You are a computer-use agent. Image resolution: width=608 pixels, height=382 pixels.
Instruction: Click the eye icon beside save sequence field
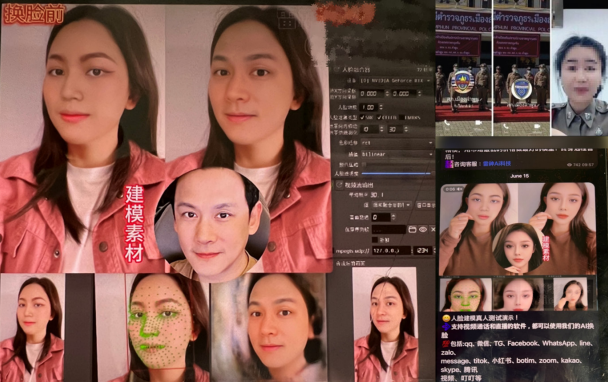[x=423, y=230]
